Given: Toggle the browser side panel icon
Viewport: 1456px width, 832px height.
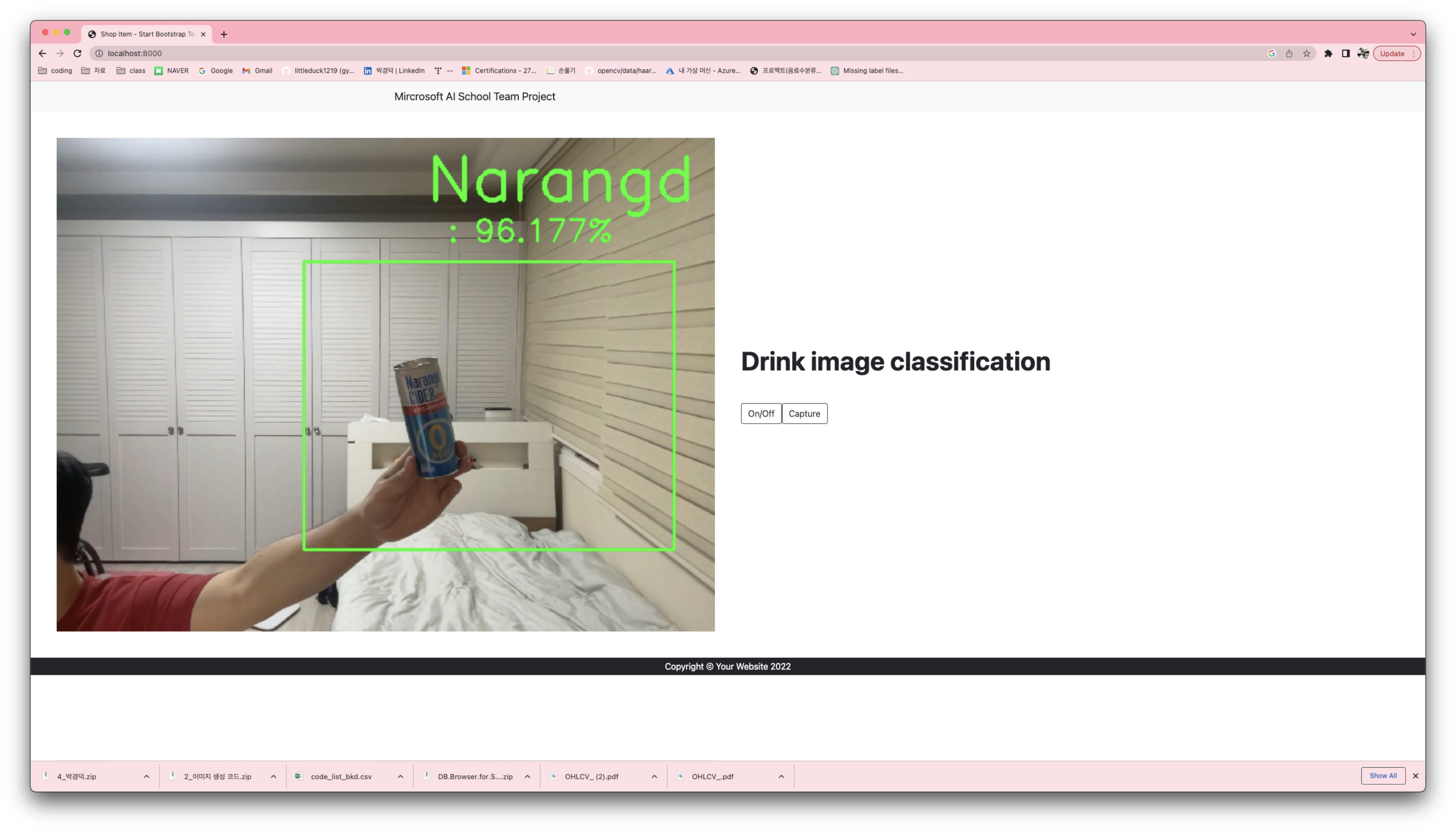Looking at the screenshot, I should click(x=1346, y=53).
